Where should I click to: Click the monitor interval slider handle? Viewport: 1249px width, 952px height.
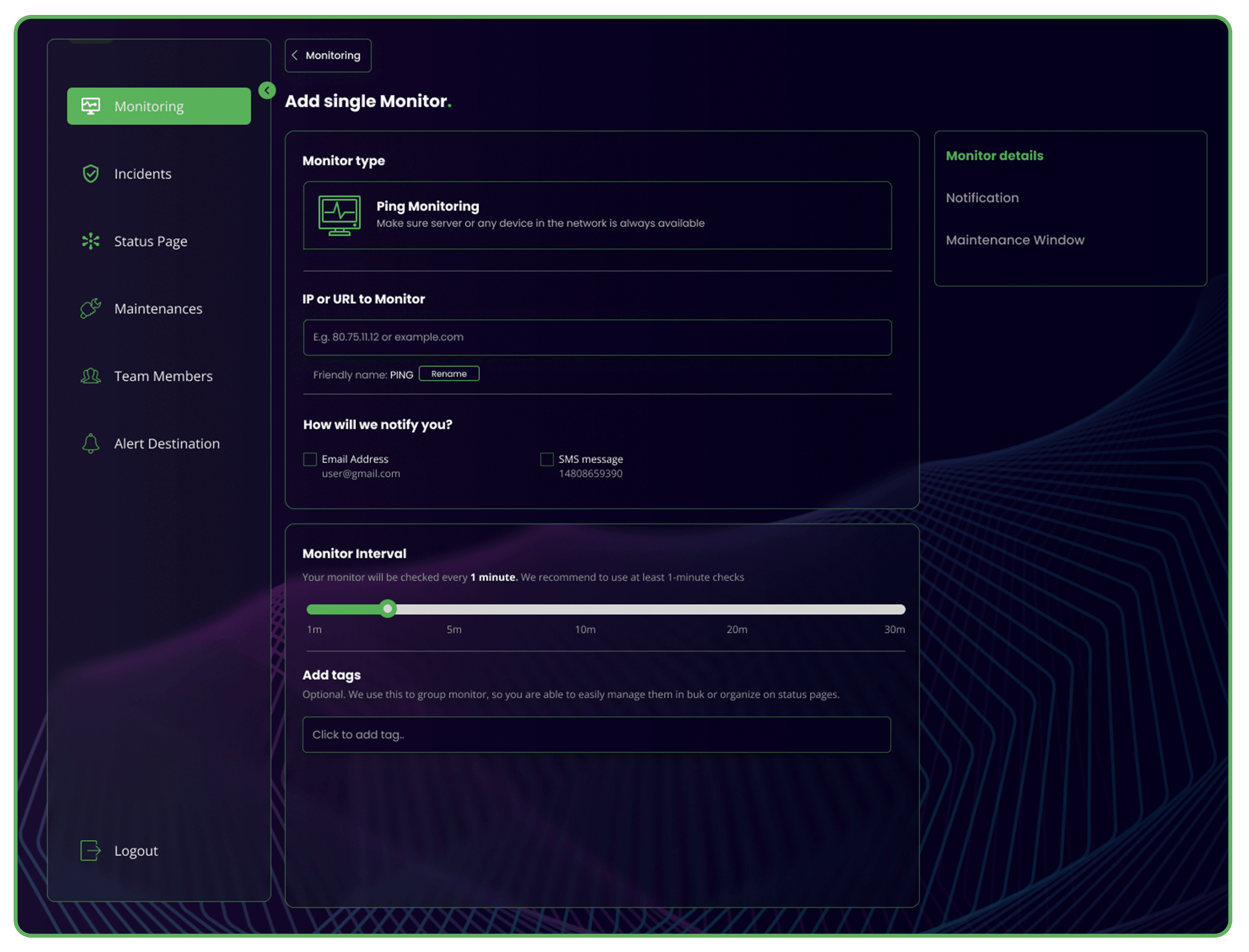click(x=387, y=609)
